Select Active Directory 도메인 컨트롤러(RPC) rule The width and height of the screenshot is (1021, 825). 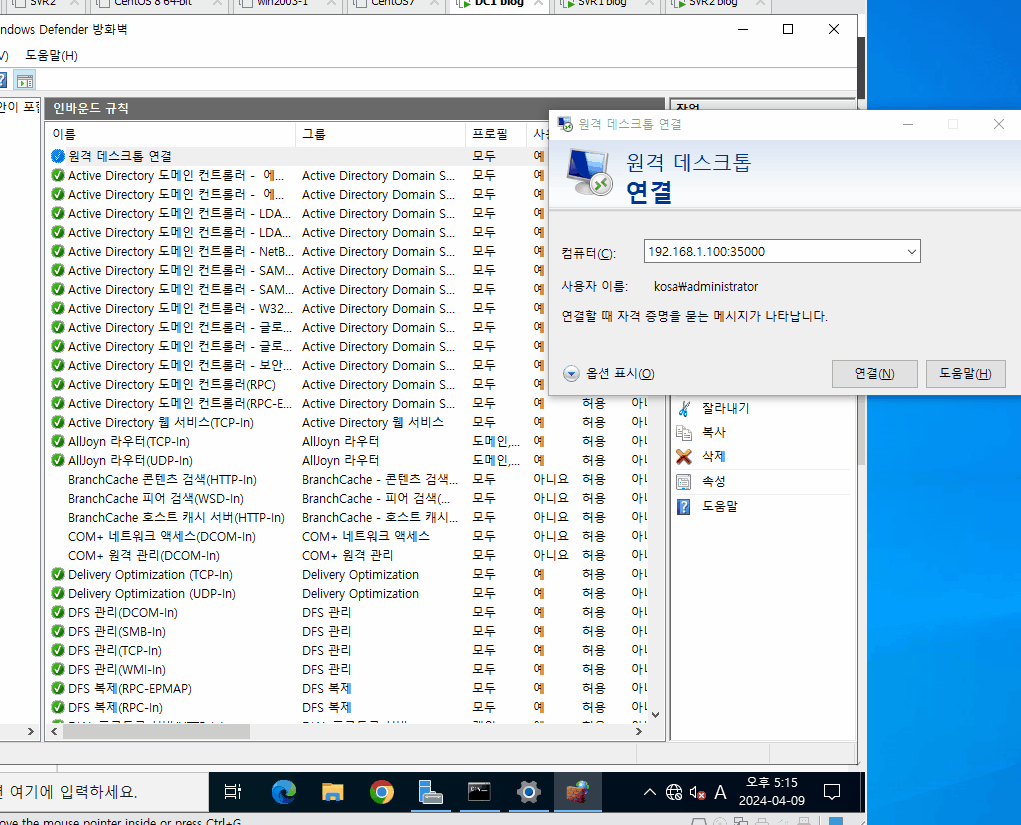click(x=172, y=385)
